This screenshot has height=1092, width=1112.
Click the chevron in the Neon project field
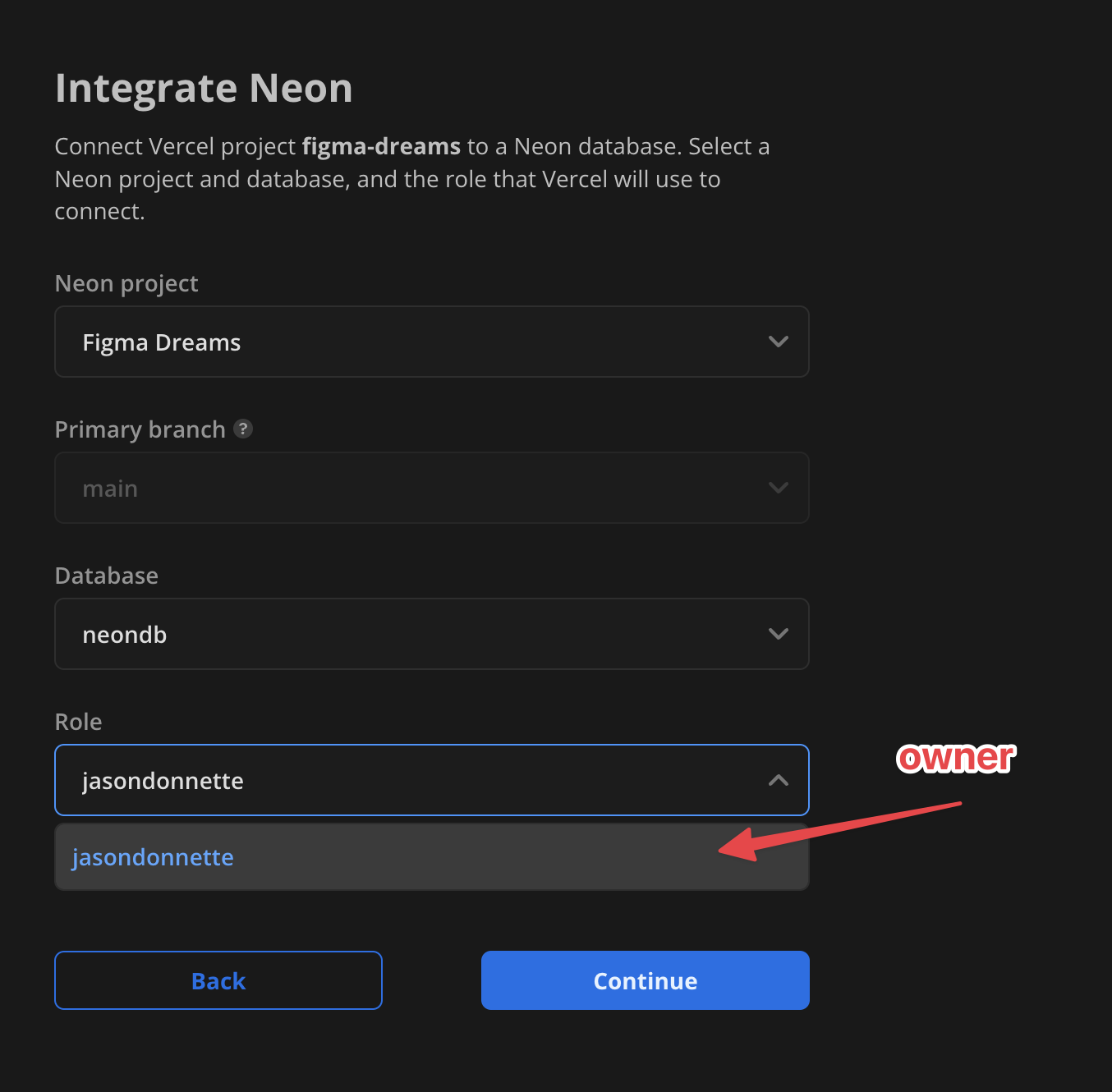(778, 342)
